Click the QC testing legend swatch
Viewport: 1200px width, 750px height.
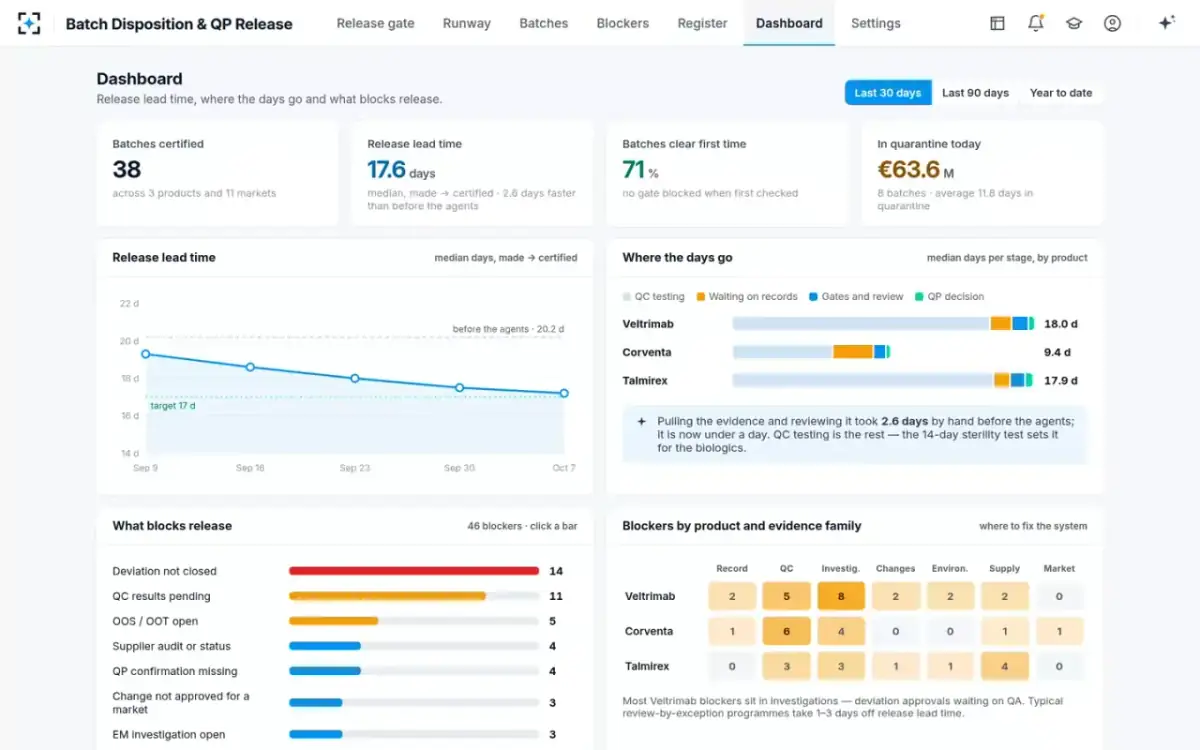(x=627, y=297)
